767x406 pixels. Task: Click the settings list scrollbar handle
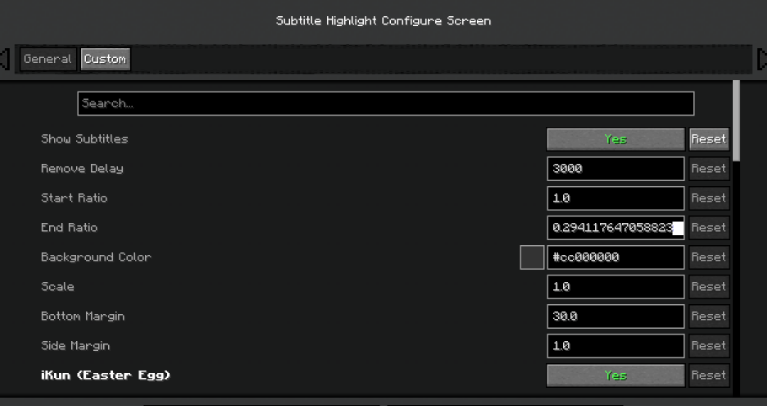(737, 120)
